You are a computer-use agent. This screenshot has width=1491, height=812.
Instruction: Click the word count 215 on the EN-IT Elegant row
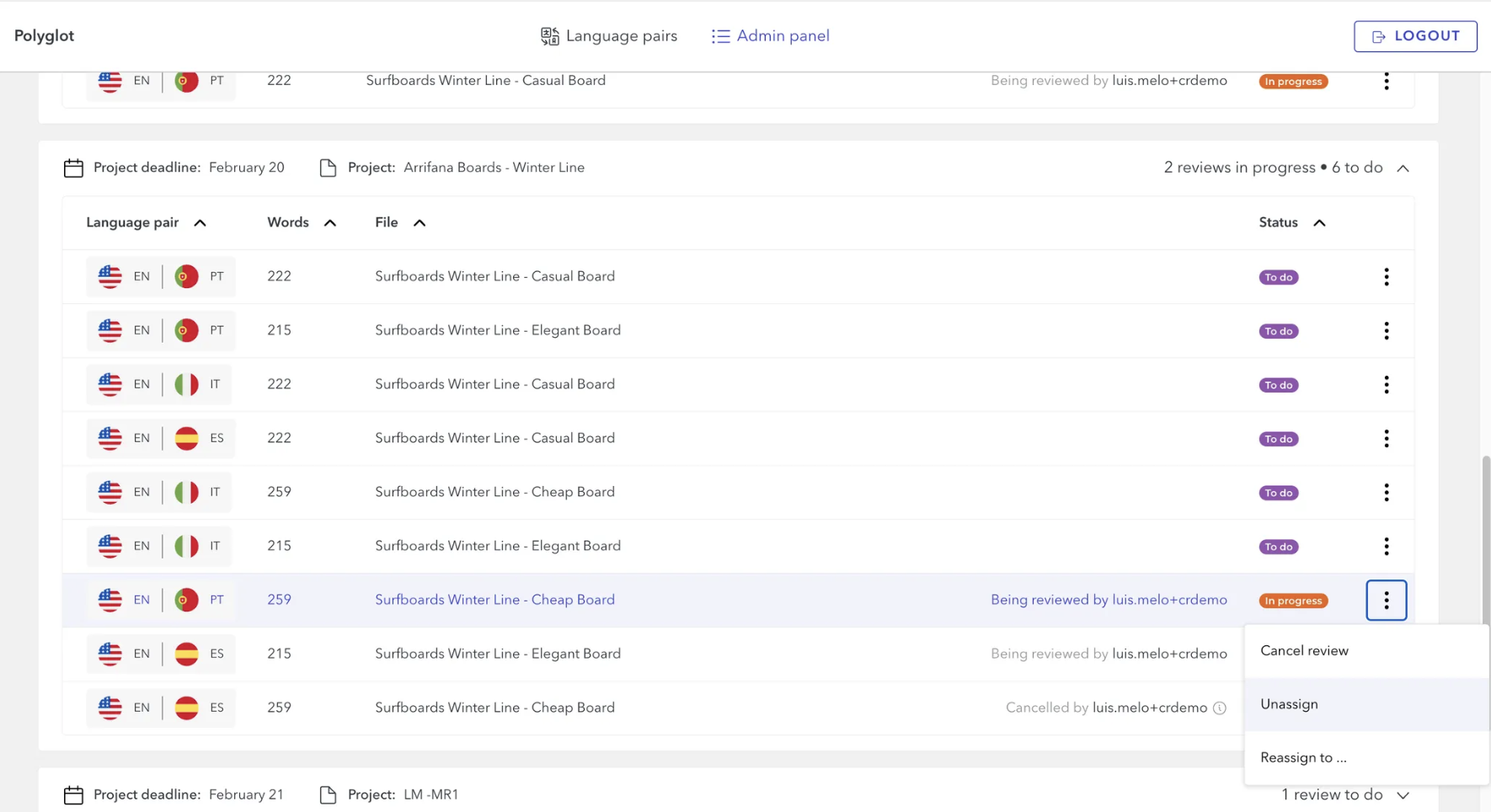[x=279, y=546]
